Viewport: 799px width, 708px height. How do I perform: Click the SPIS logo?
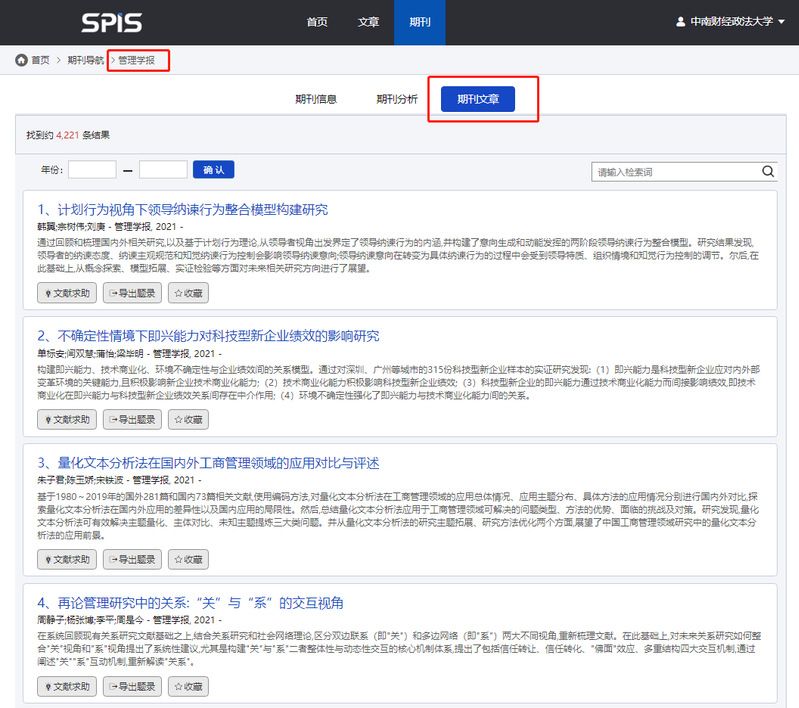click(111, 22)
